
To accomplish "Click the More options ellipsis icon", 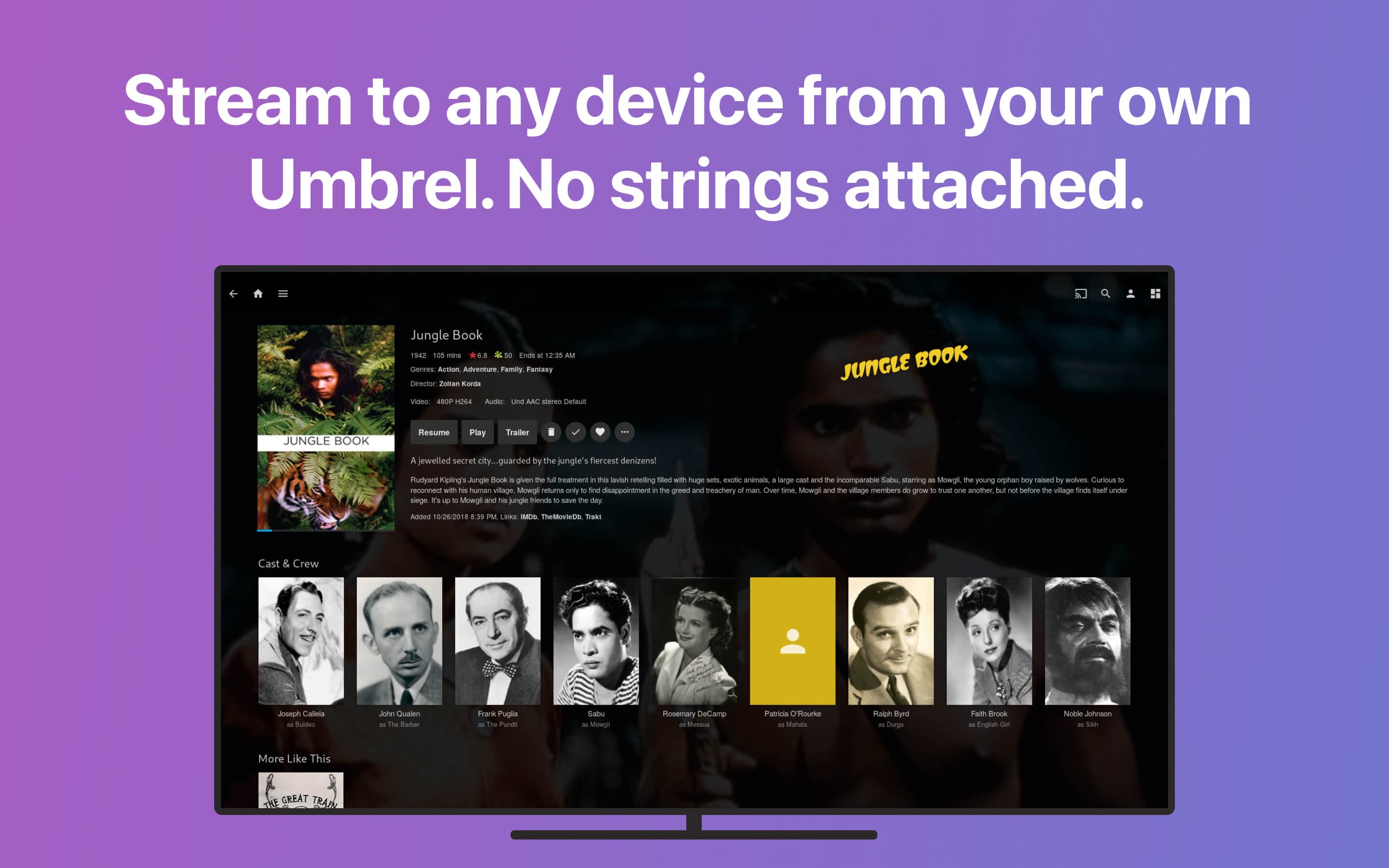I will [625, 432].
